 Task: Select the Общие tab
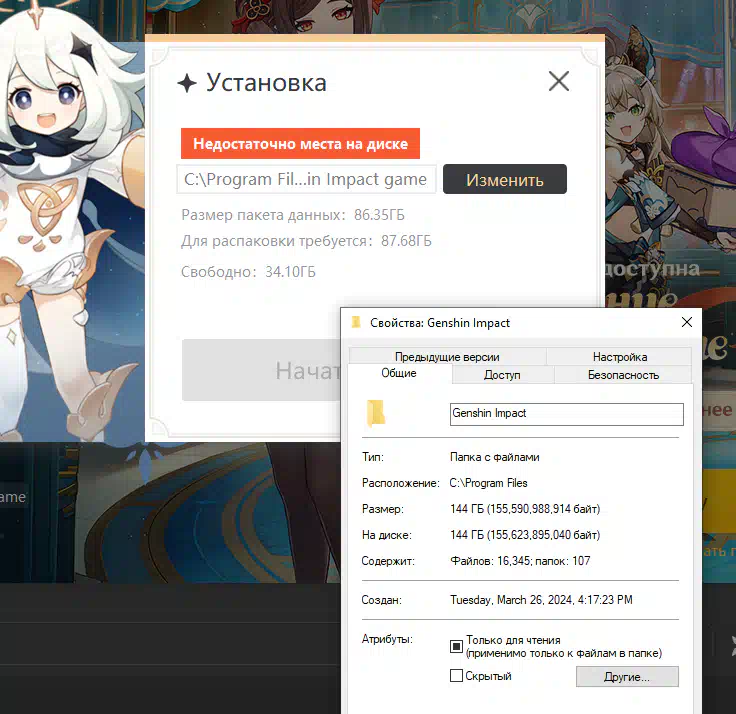tap(399, 373)
